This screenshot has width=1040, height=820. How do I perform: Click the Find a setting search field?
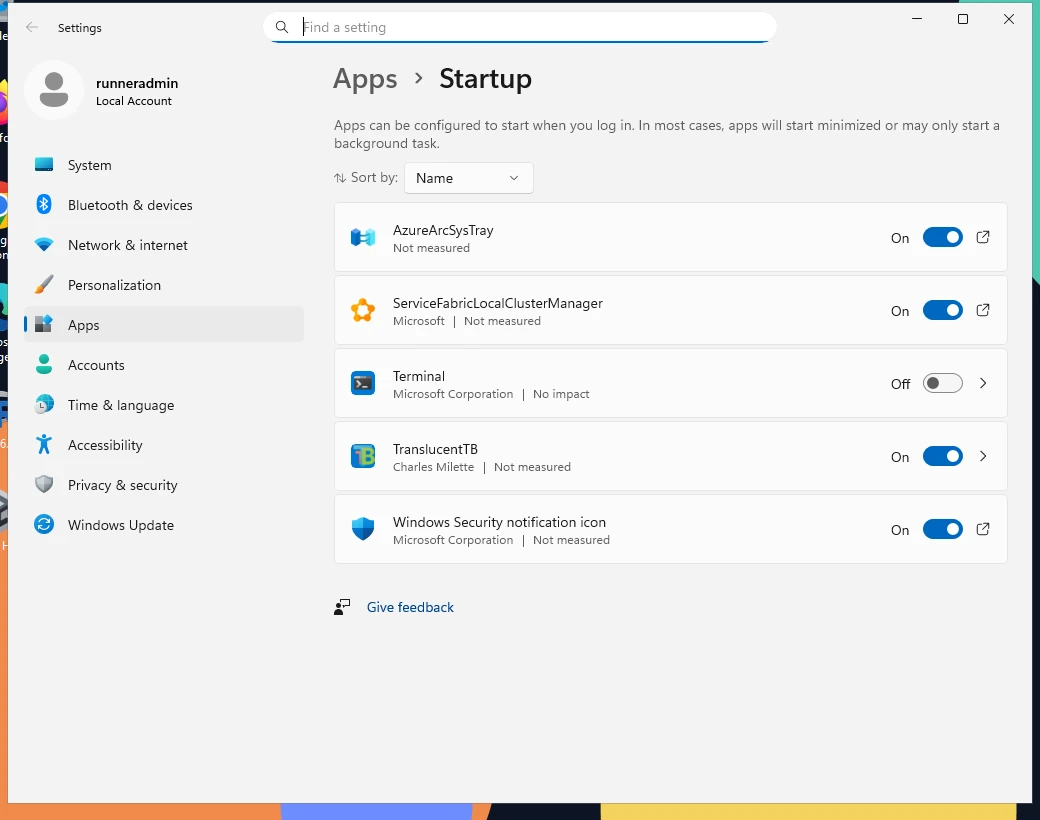click(519, 27)
